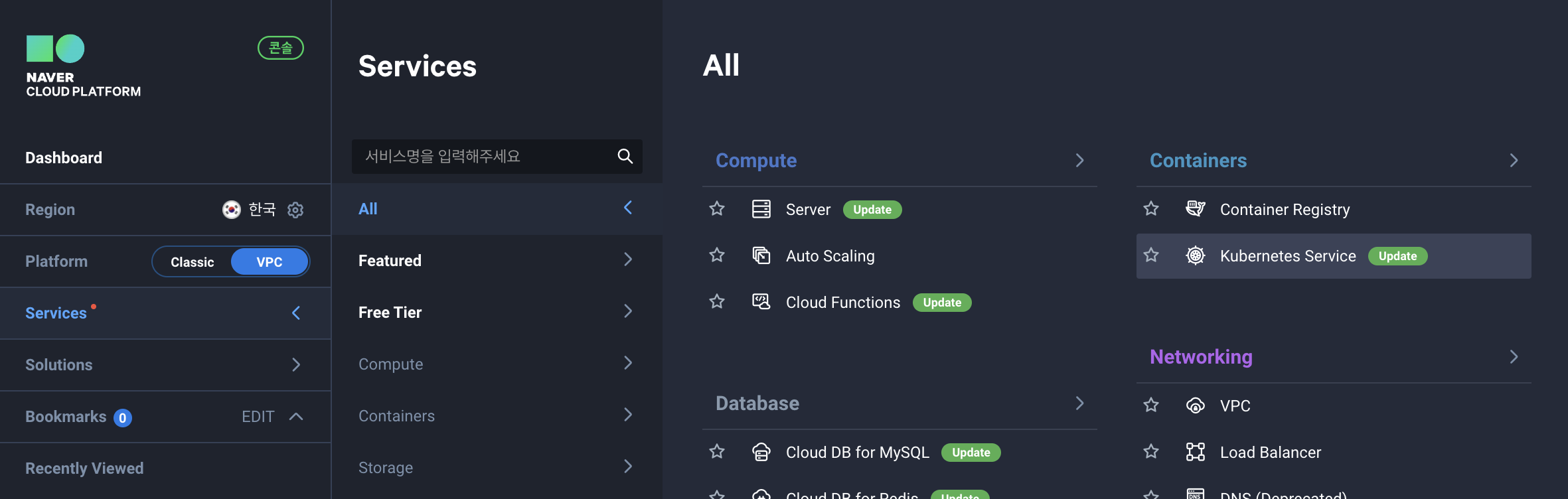Click the VPC cloud icon

1195,405
